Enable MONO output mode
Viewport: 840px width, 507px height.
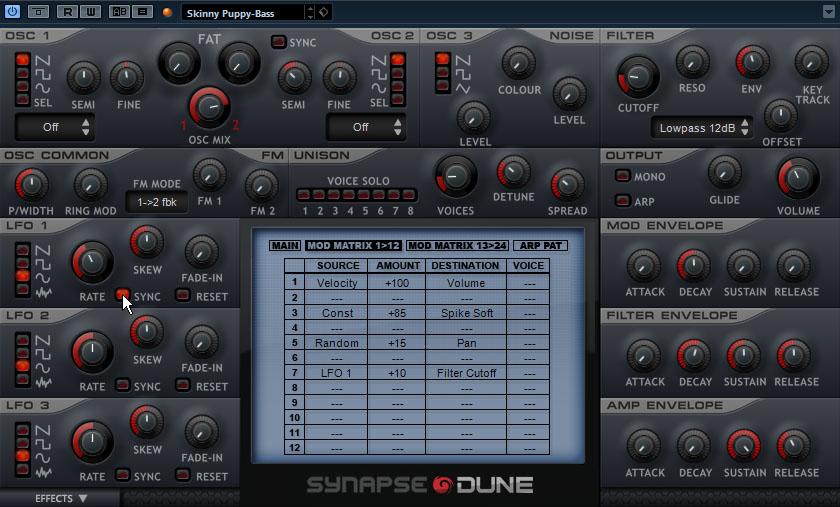click(x=622, y=176)
